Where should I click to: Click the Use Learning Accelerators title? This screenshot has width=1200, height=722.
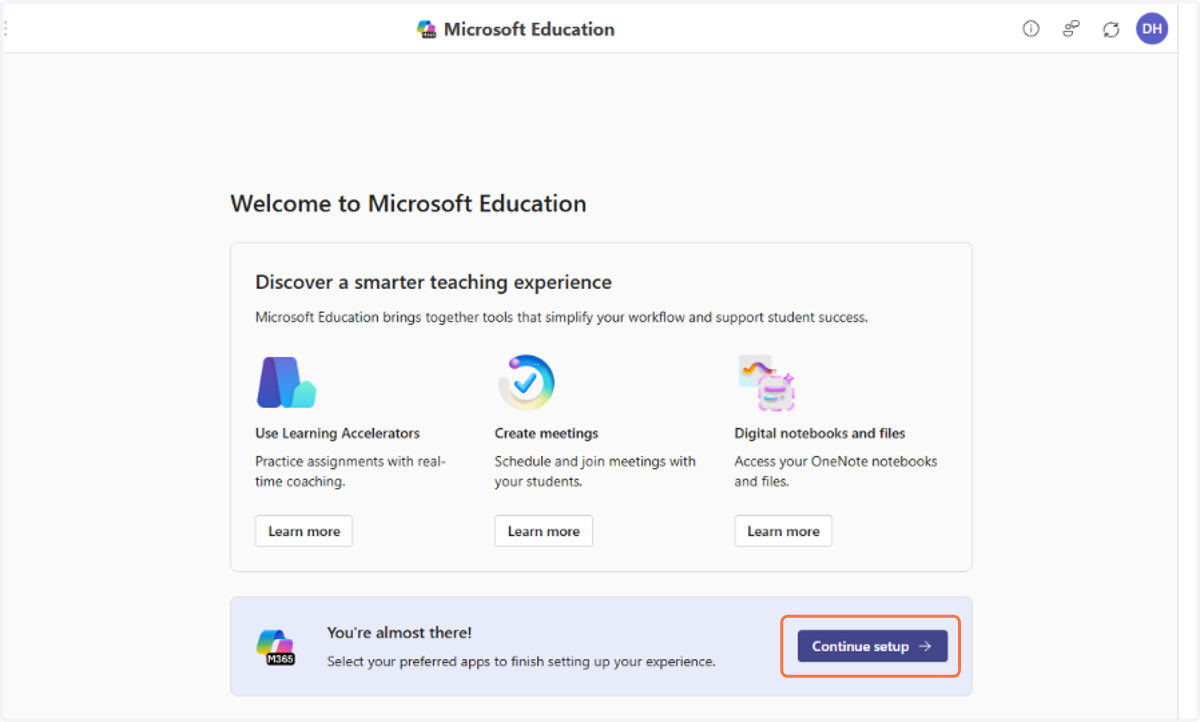click(338, 433)
